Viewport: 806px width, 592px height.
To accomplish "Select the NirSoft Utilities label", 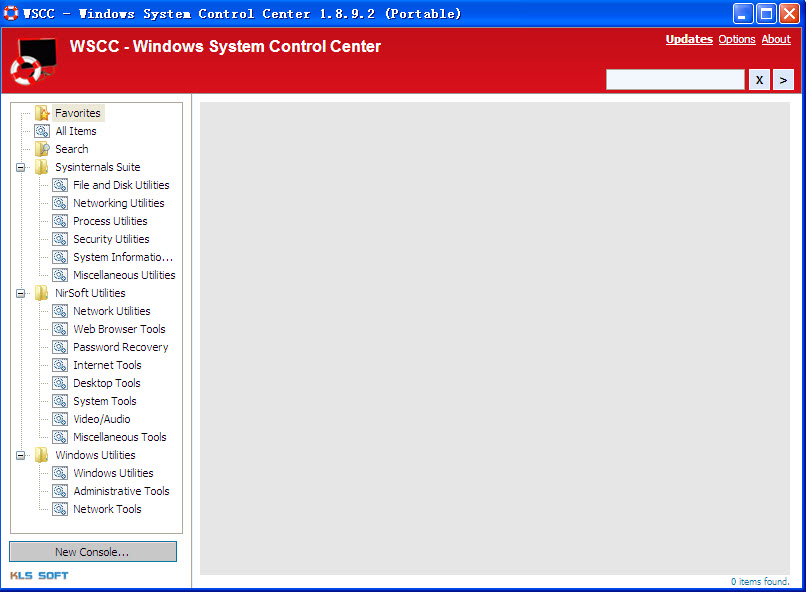I will click(x=90, y=293).
